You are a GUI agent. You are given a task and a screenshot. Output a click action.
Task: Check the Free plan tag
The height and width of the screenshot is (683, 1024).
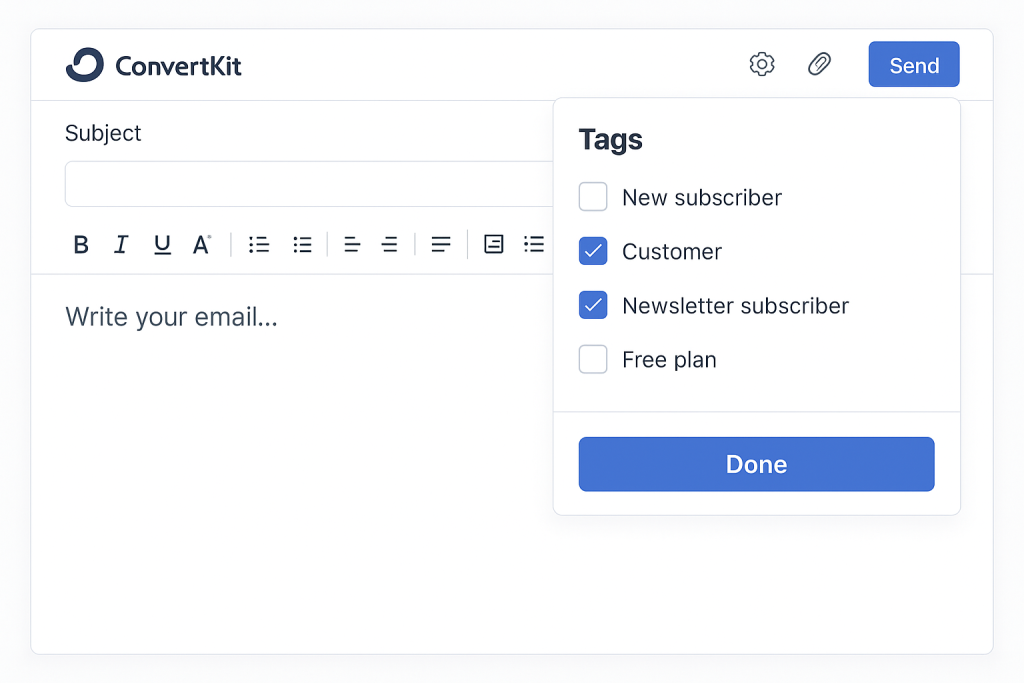point(593,360)
